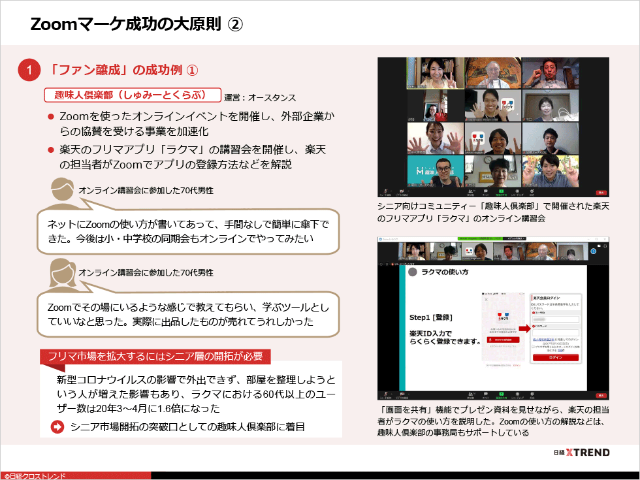Click microphone mute icon in gallery Zoom screenshot
The image size is (640, 480).
[x=386, y=191]
